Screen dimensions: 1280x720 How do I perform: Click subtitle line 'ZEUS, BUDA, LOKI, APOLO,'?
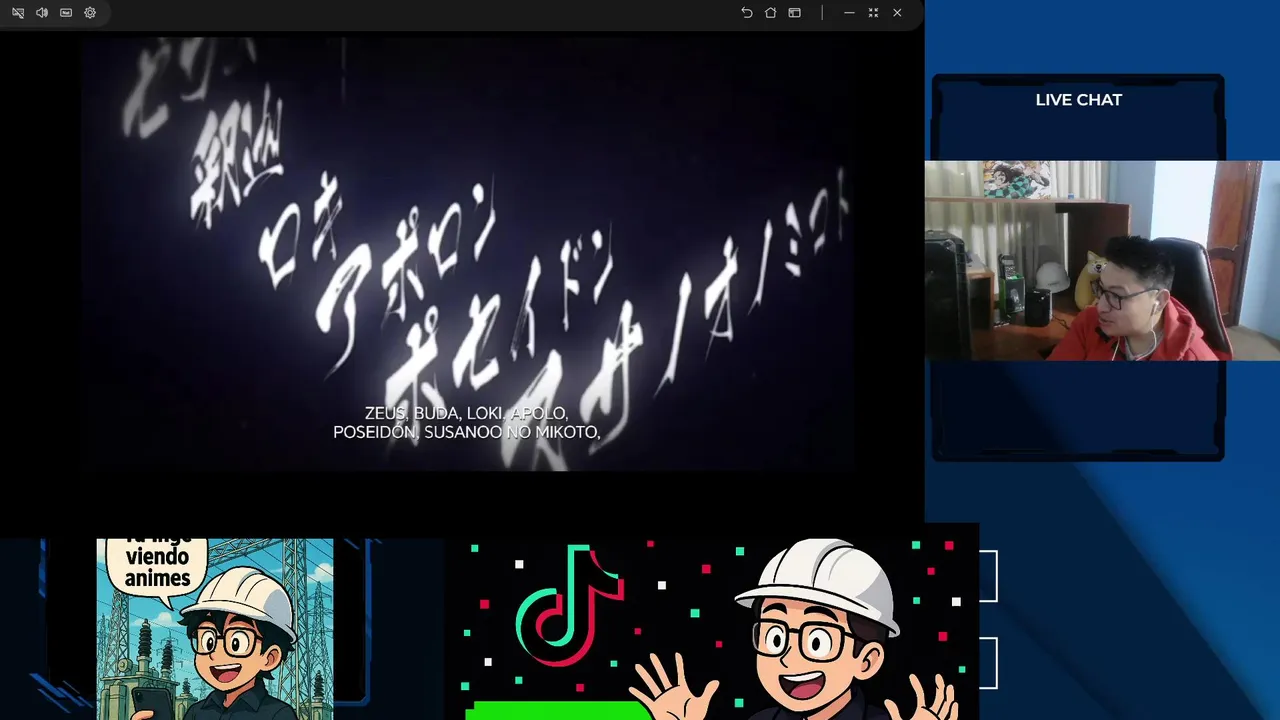click(466, 413)
